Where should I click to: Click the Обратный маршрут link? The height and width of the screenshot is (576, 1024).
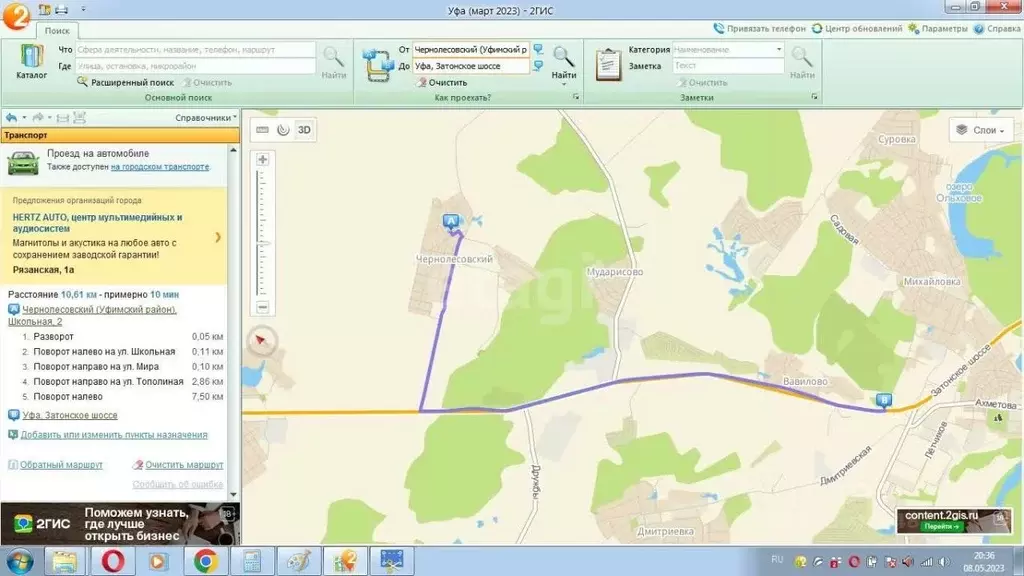pos(62,465)
